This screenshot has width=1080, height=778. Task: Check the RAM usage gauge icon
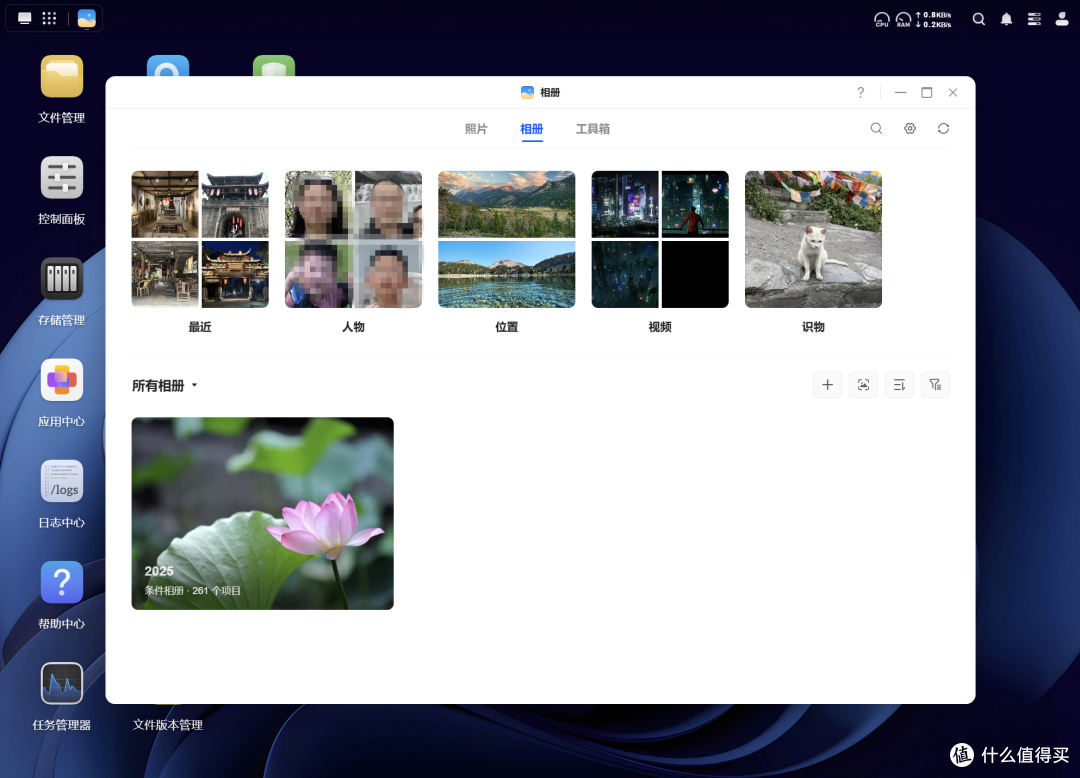click(903, 19)
